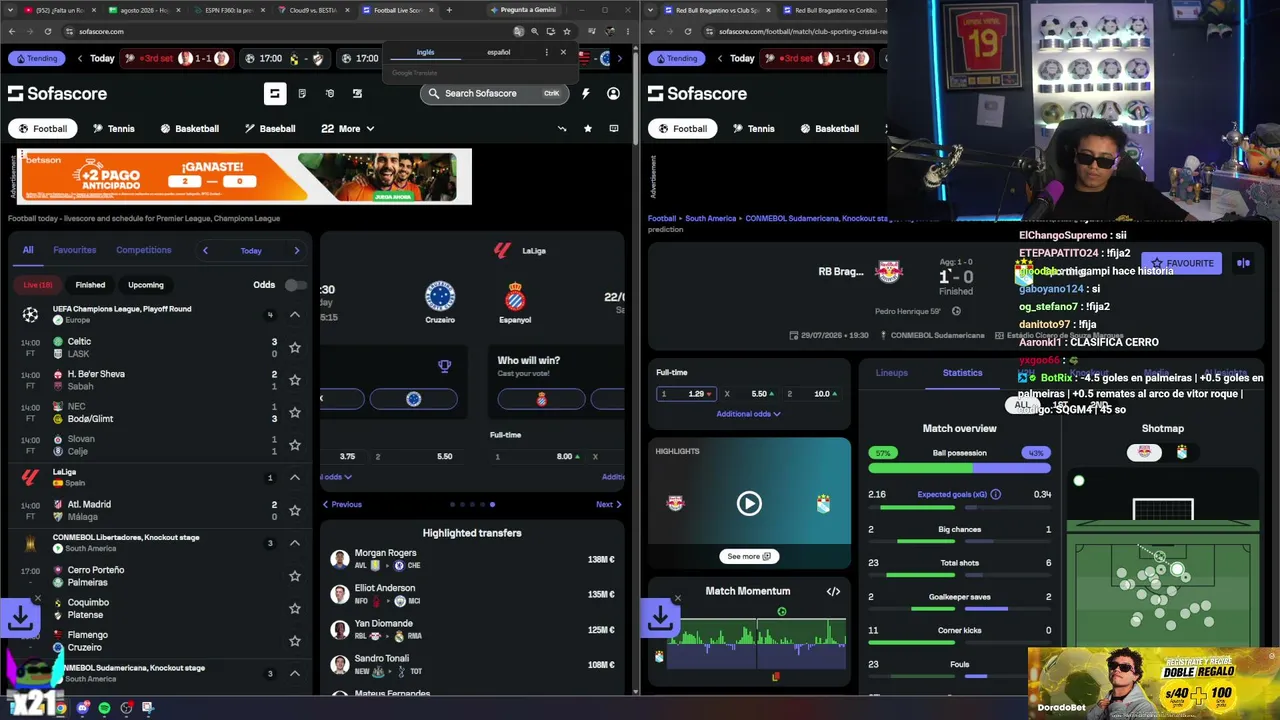Click the star favourites icon in sports bar
The image size is (1280, 720).
[588, 128]
